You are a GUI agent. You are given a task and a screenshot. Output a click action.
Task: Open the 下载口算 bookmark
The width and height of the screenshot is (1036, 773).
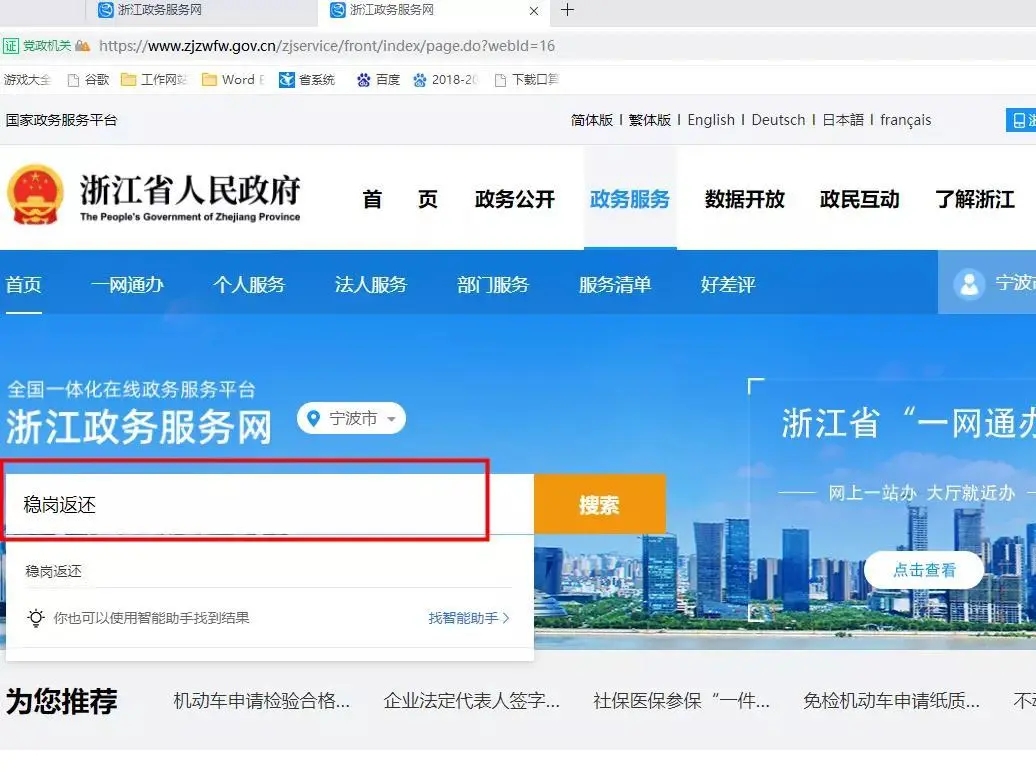[x=527, y=80]
